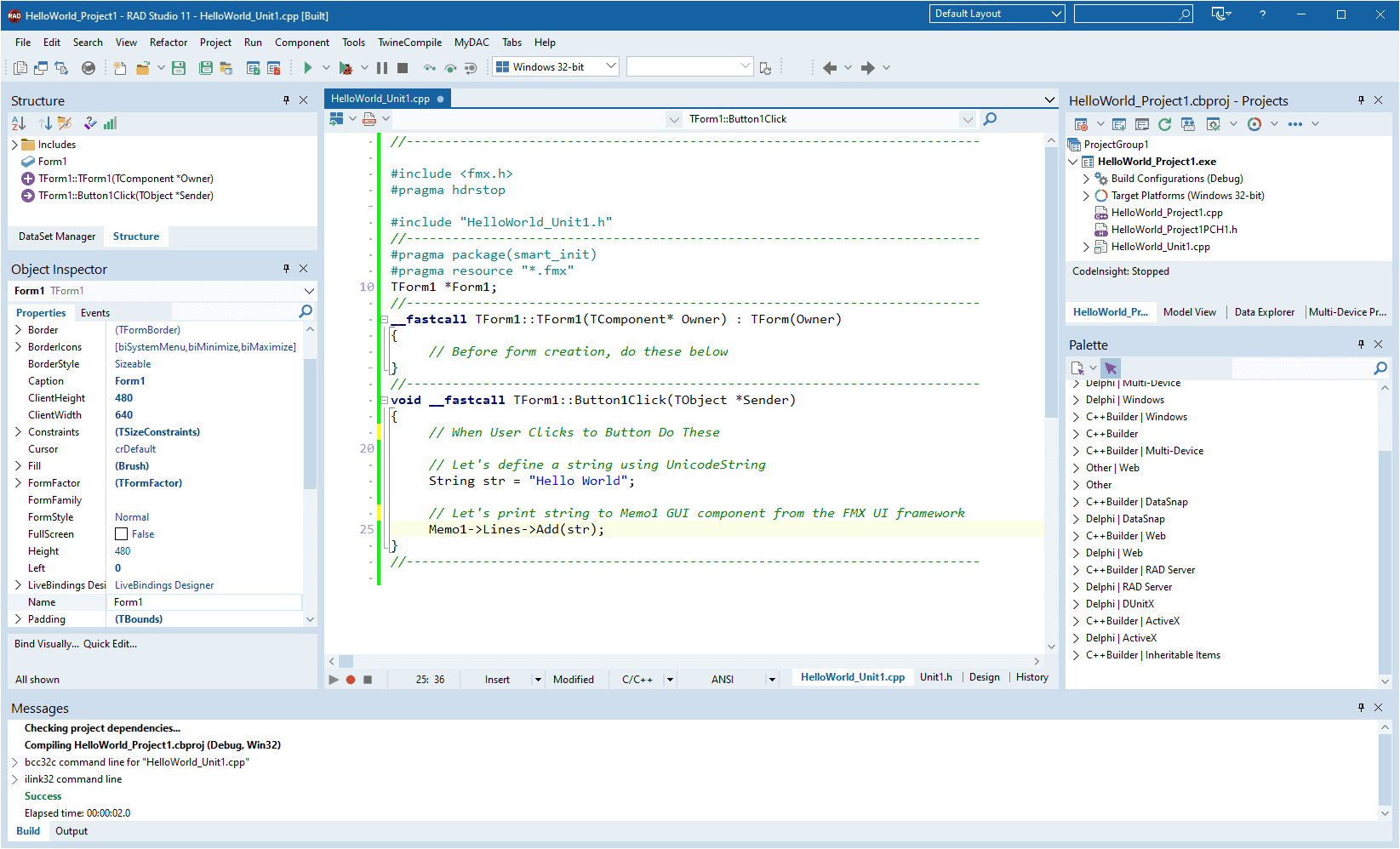Expand Target Platforms (Windows 32-bit) node
This screenshot has width=1400, height=849.
[x=1086, y=196]
